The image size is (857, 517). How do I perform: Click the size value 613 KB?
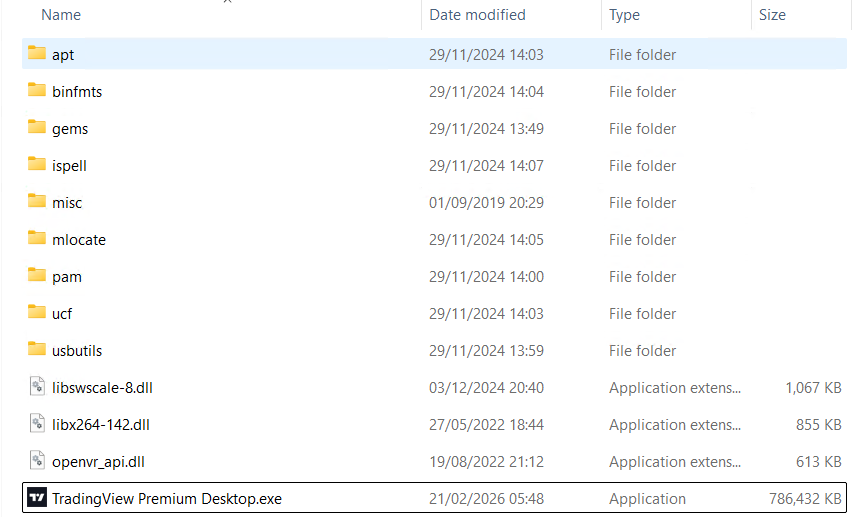click(819, 462)
